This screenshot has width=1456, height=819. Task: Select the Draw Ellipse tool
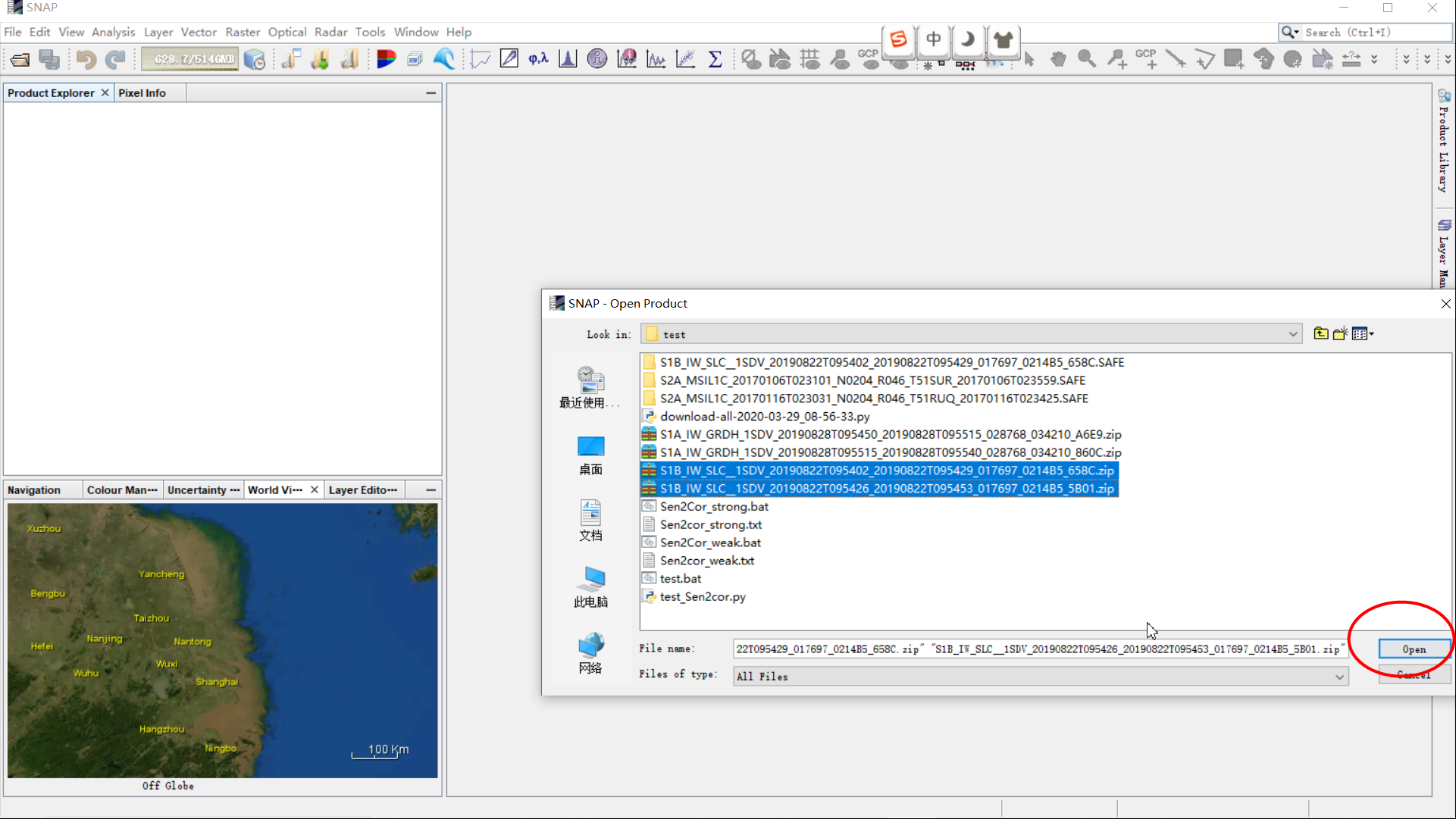point(1293,59)
